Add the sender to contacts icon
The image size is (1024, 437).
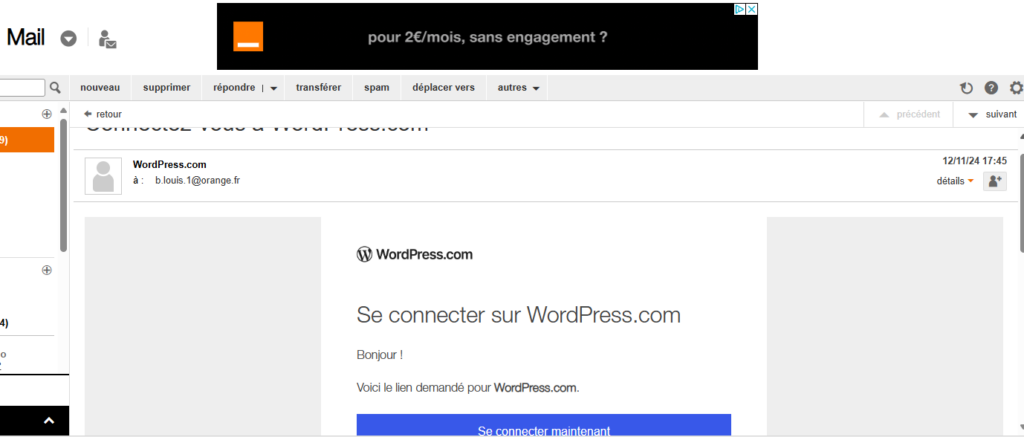click(994, 181)
